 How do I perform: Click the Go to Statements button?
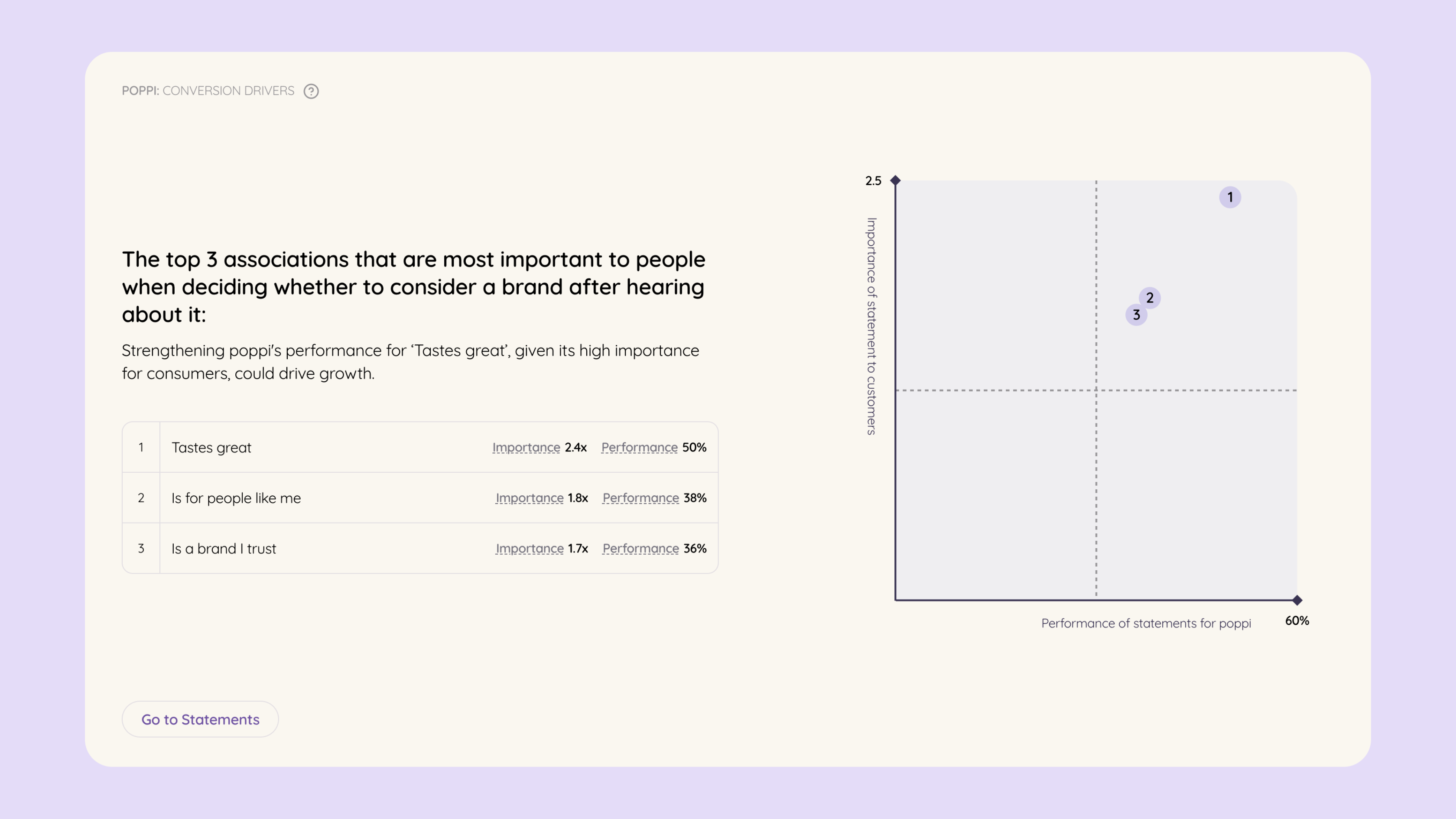tap(200, 719)
